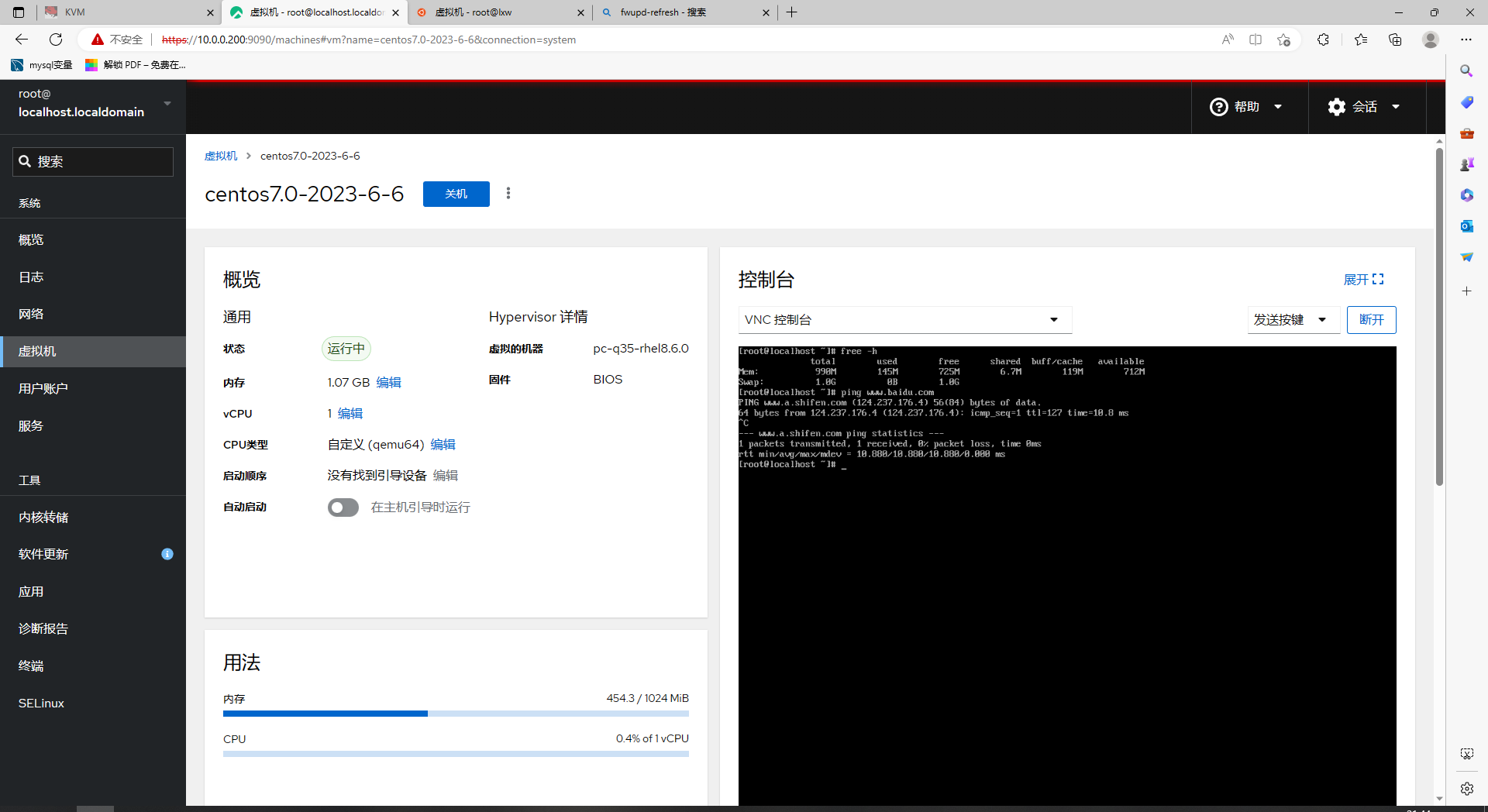Click the Outlook icon in the Edge sidebar
Viewport: 1488px width, 812px height.
(1466, 226)
